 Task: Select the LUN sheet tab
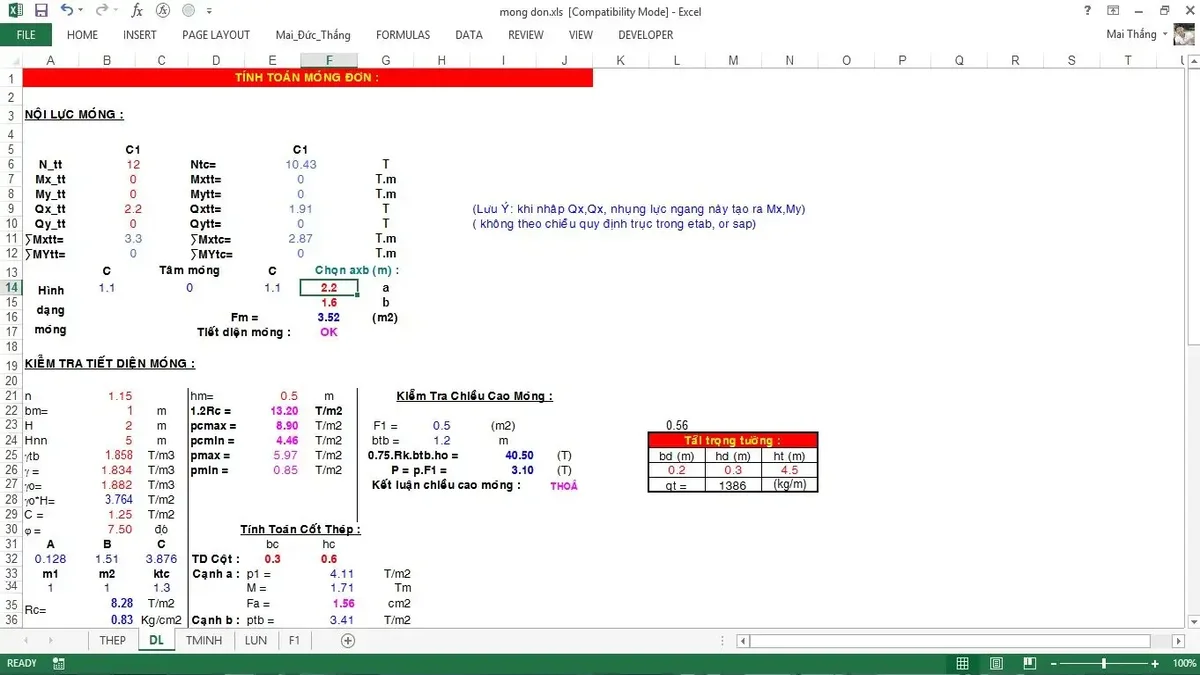click(255, 640)
